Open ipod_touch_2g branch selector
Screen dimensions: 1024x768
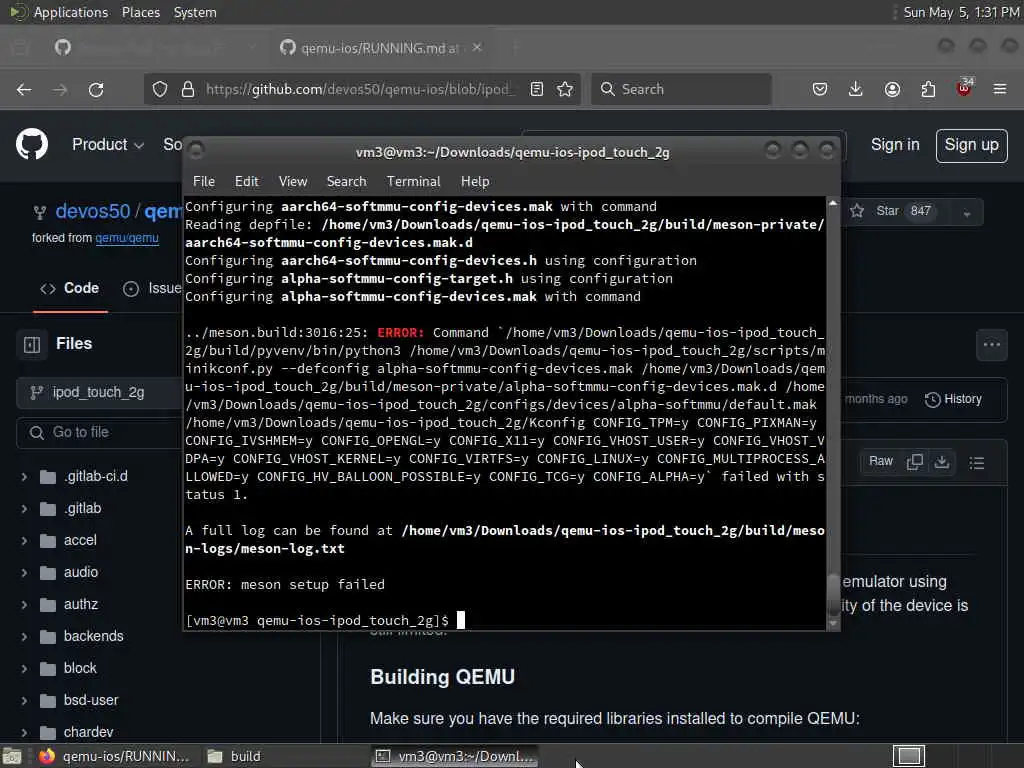coord(98,392)
